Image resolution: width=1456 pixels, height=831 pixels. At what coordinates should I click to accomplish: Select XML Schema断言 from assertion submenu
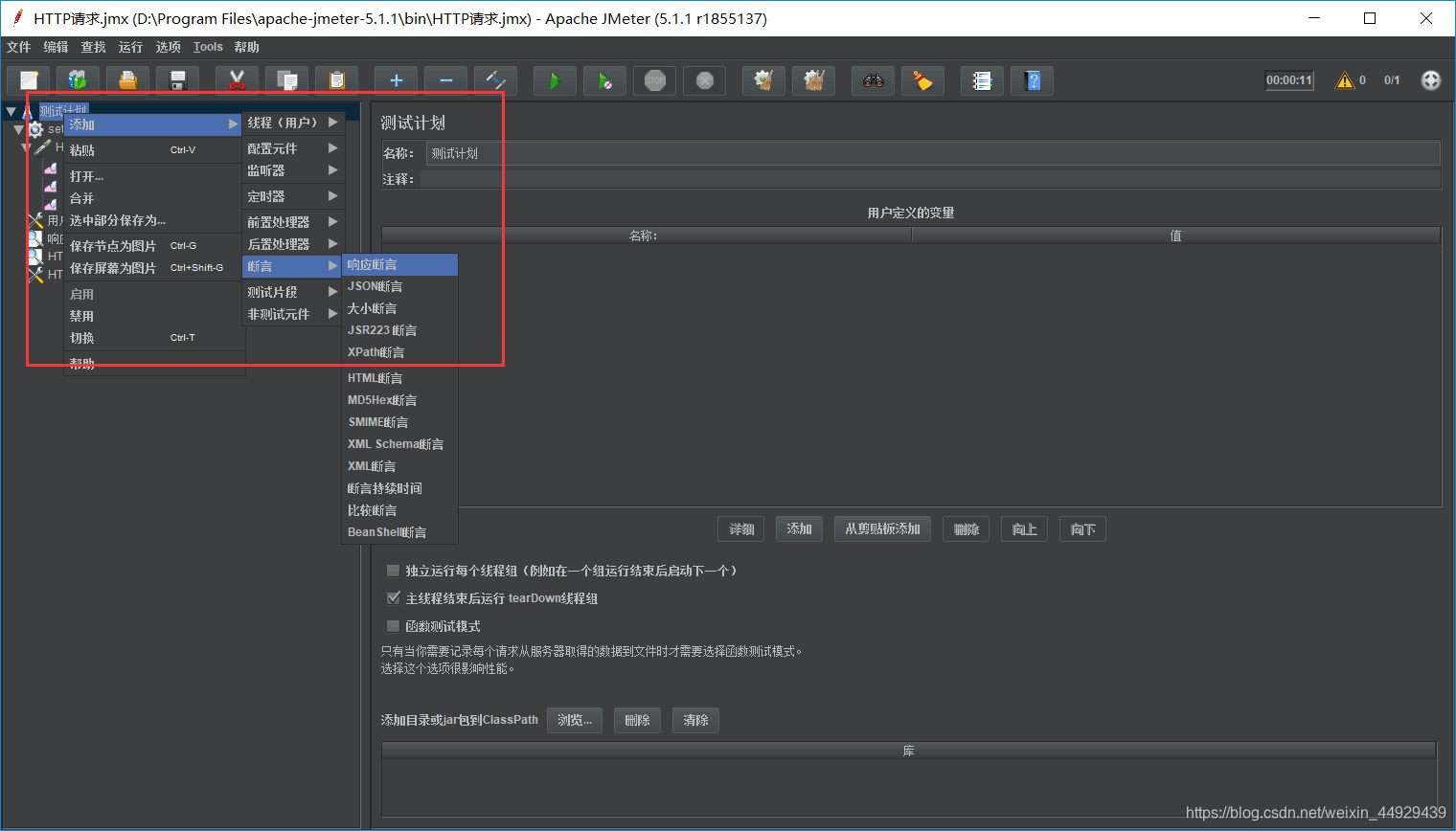click(399, 444)
